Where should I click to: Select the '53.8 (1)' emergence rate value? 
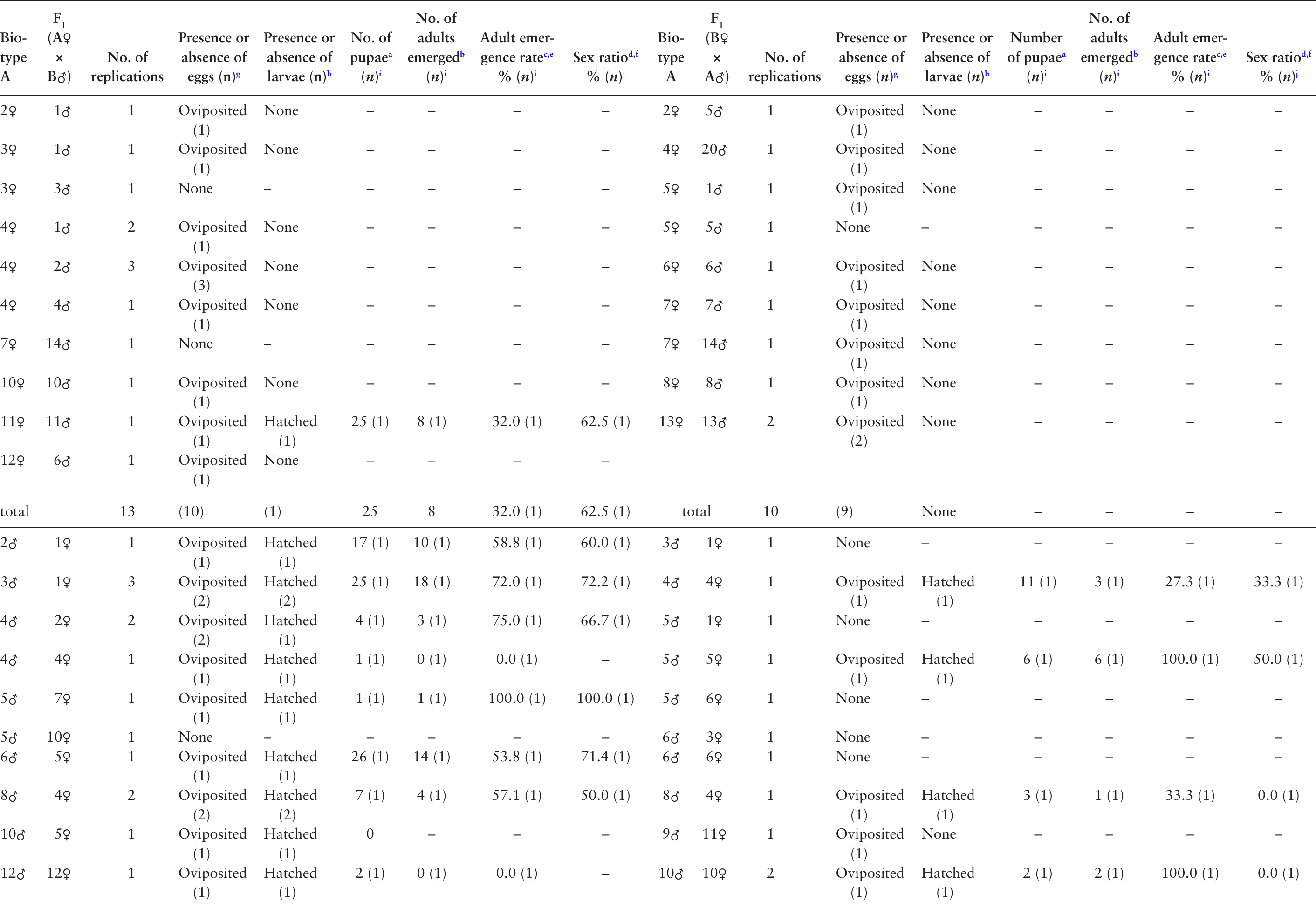tap(517, 757)
